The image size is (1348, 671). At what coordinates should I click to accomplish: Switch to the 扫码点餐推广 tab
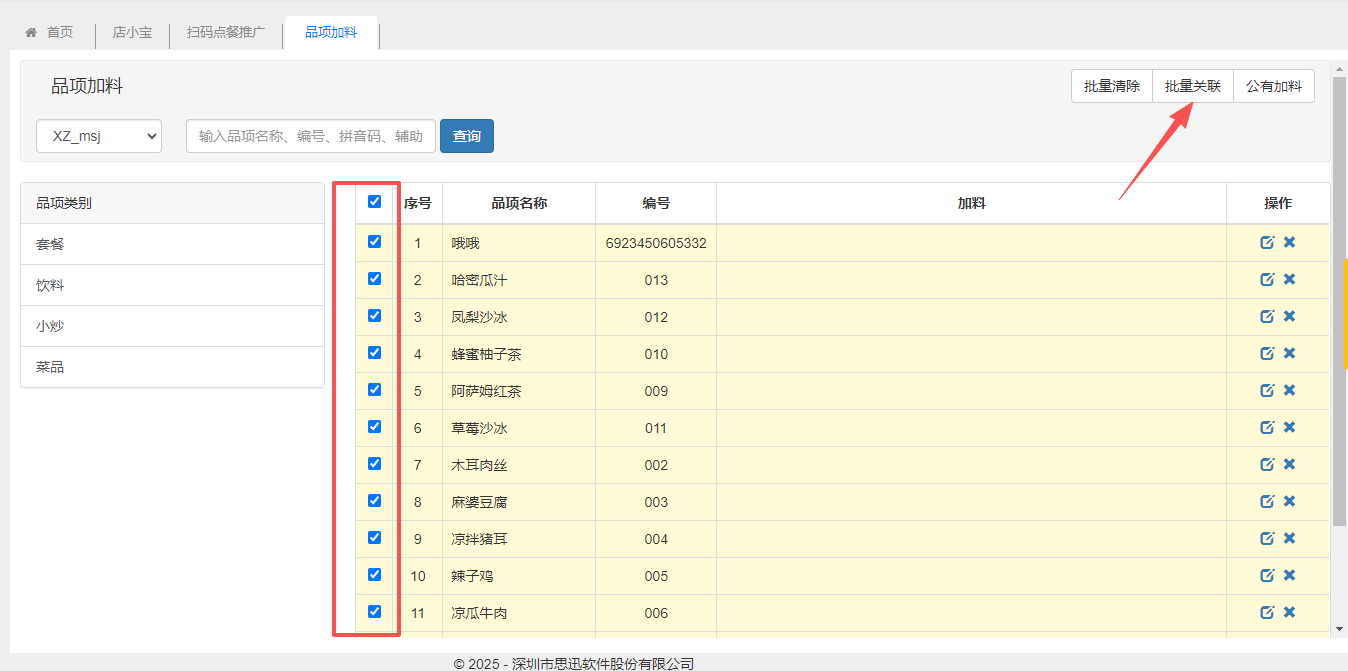click(226, 32)
